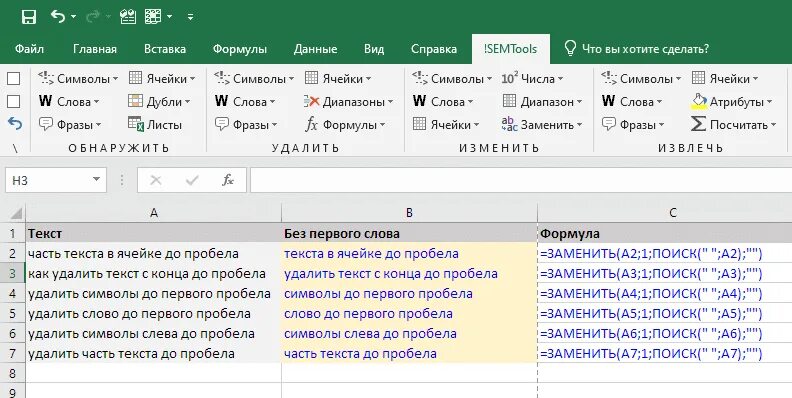Image resolution: width=792 pixels, height=398 pixels.
Task: Open Слова menu in ИЗВЛЕЧЬ group
Action: pyautogui.click(x=632, y=102)
